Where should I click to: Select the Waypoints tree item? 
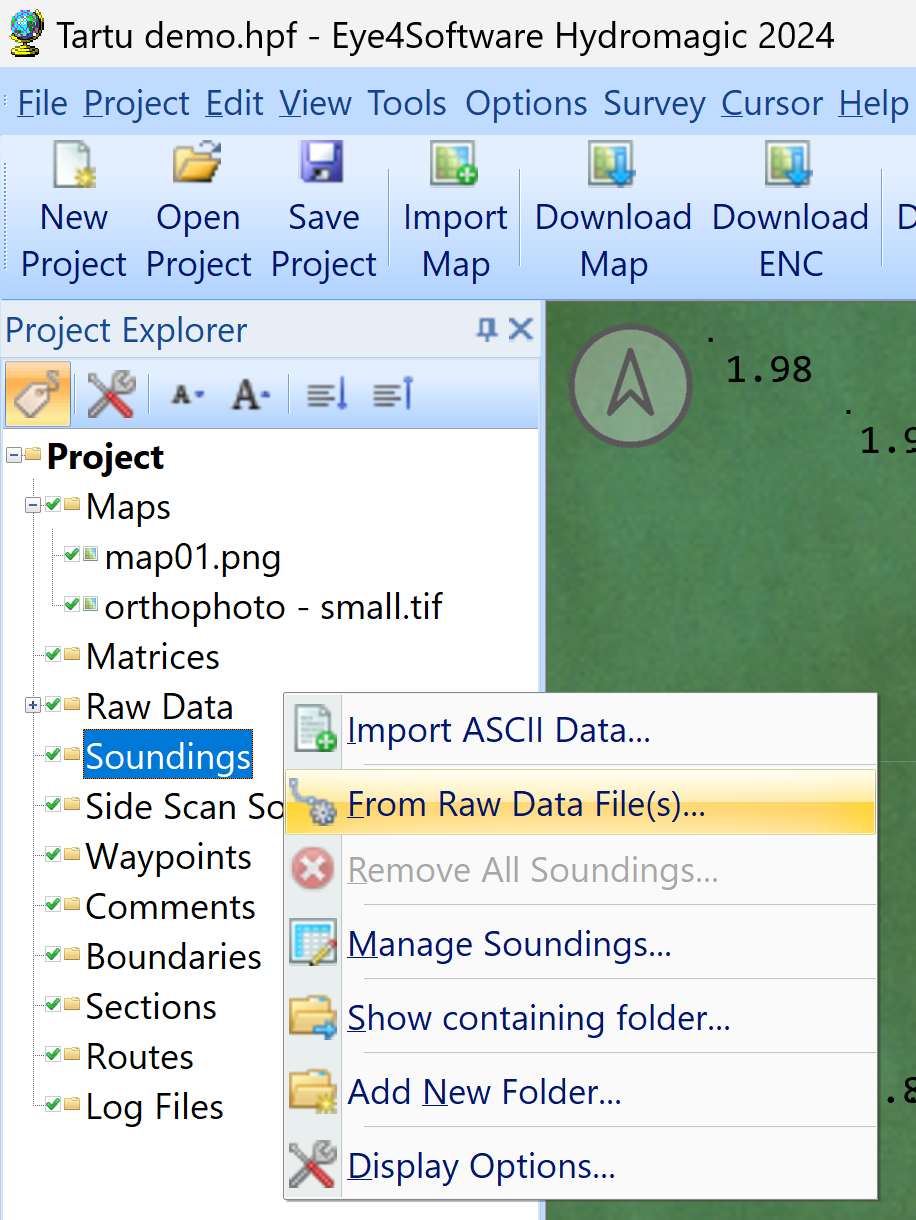168,856
